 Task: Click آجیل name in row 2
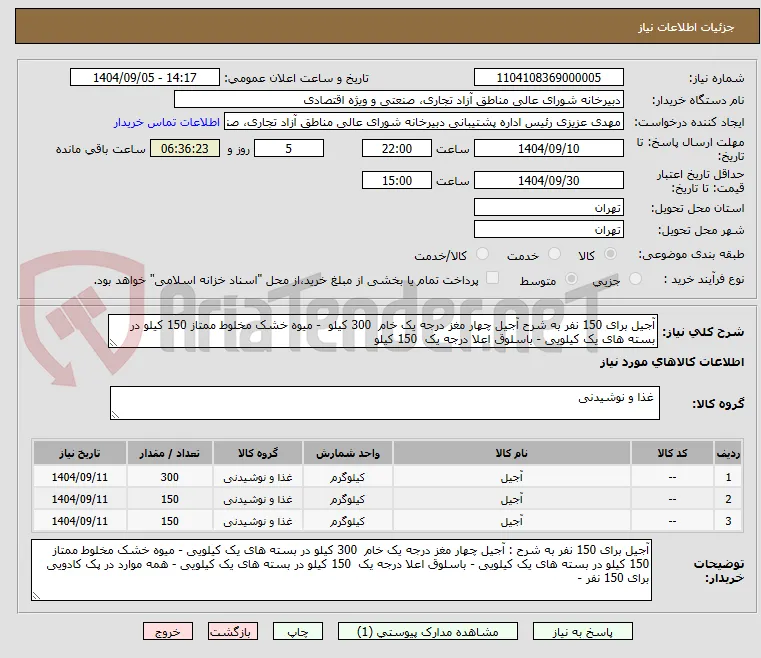coord(512,499)
